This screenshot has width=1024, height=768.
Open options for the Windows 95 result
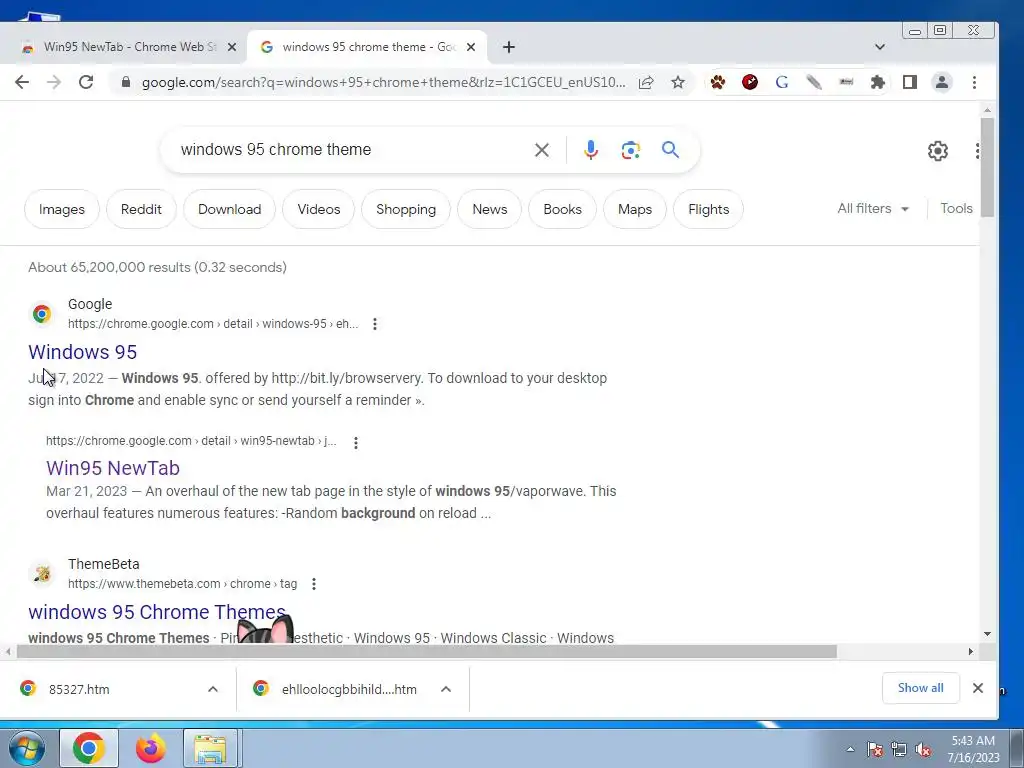(375, 324)
